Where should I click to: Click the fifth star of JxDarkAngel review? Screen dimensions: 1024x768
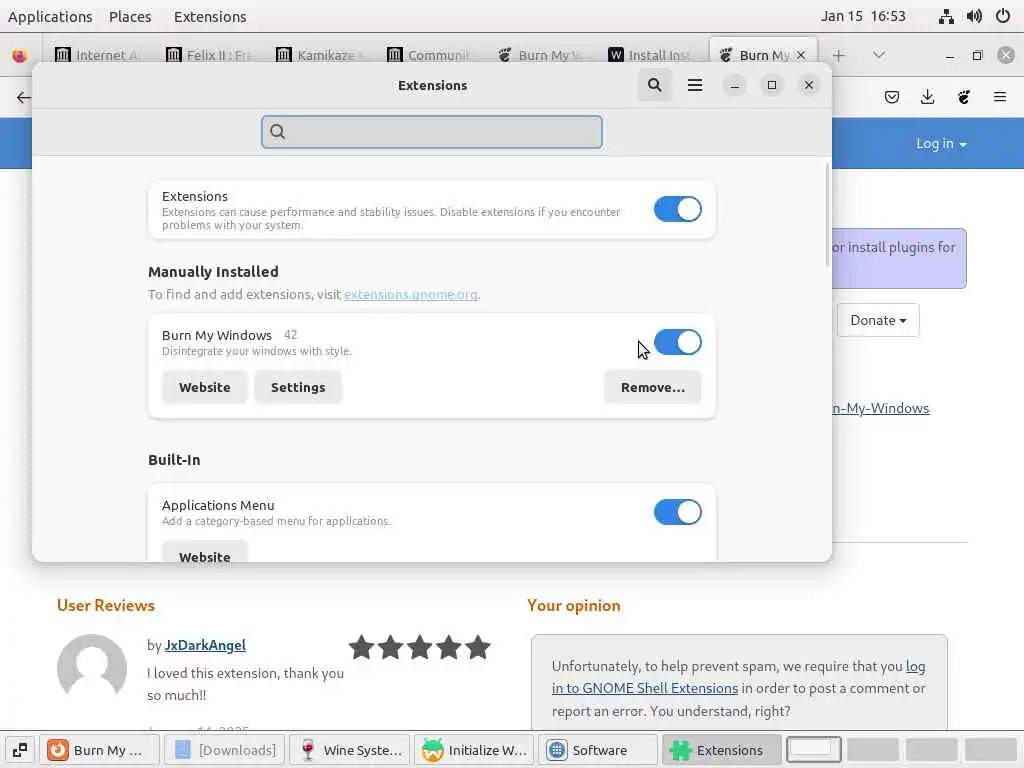[x=478, y=647]
